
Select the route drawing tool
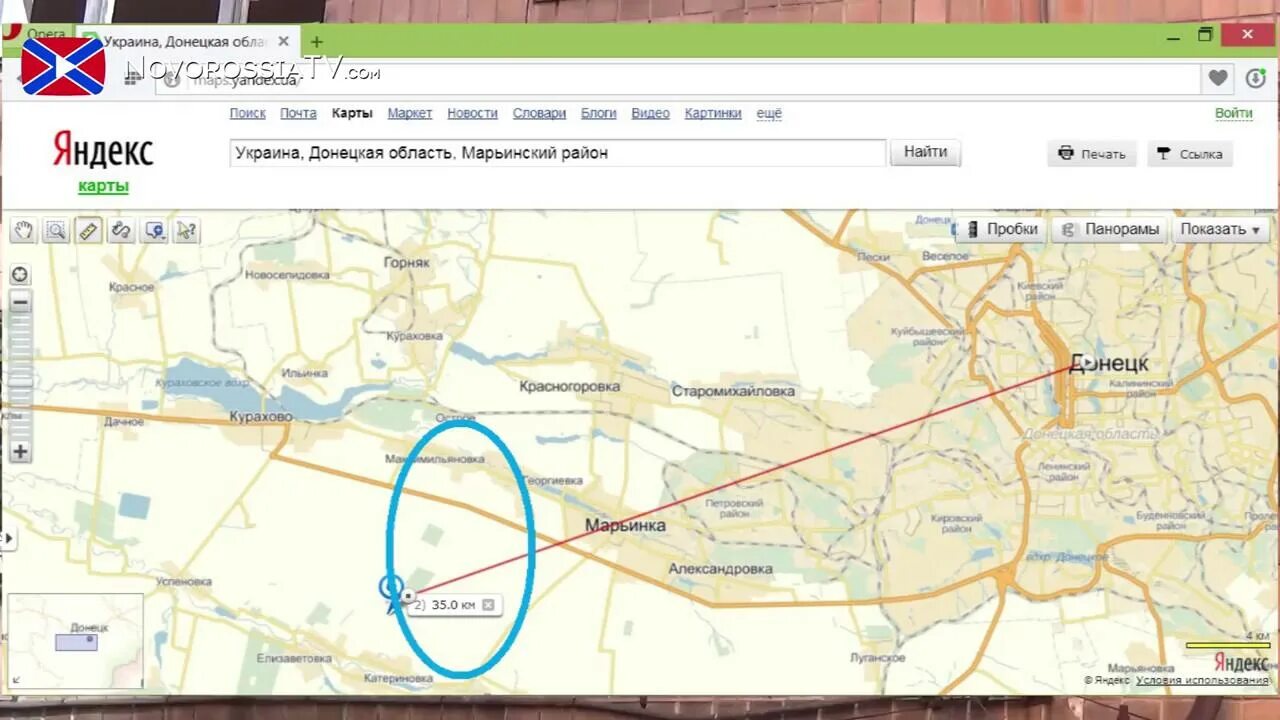coord(122,231)
